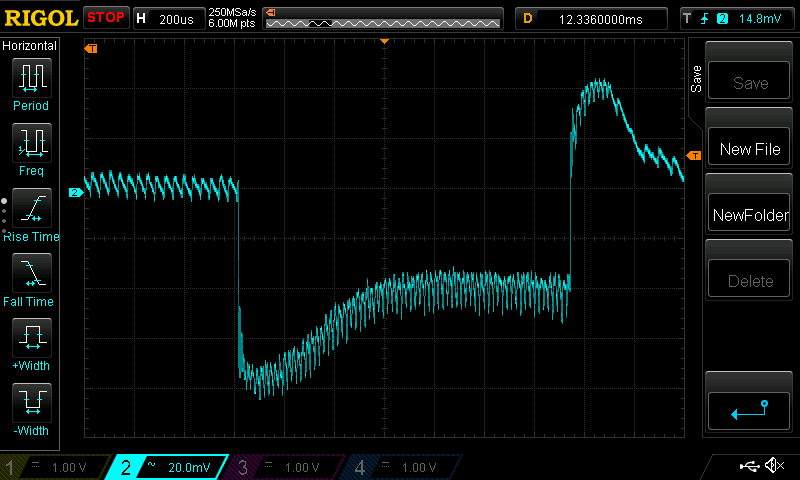
Task: Click the Save button
Action: point(749,82)
